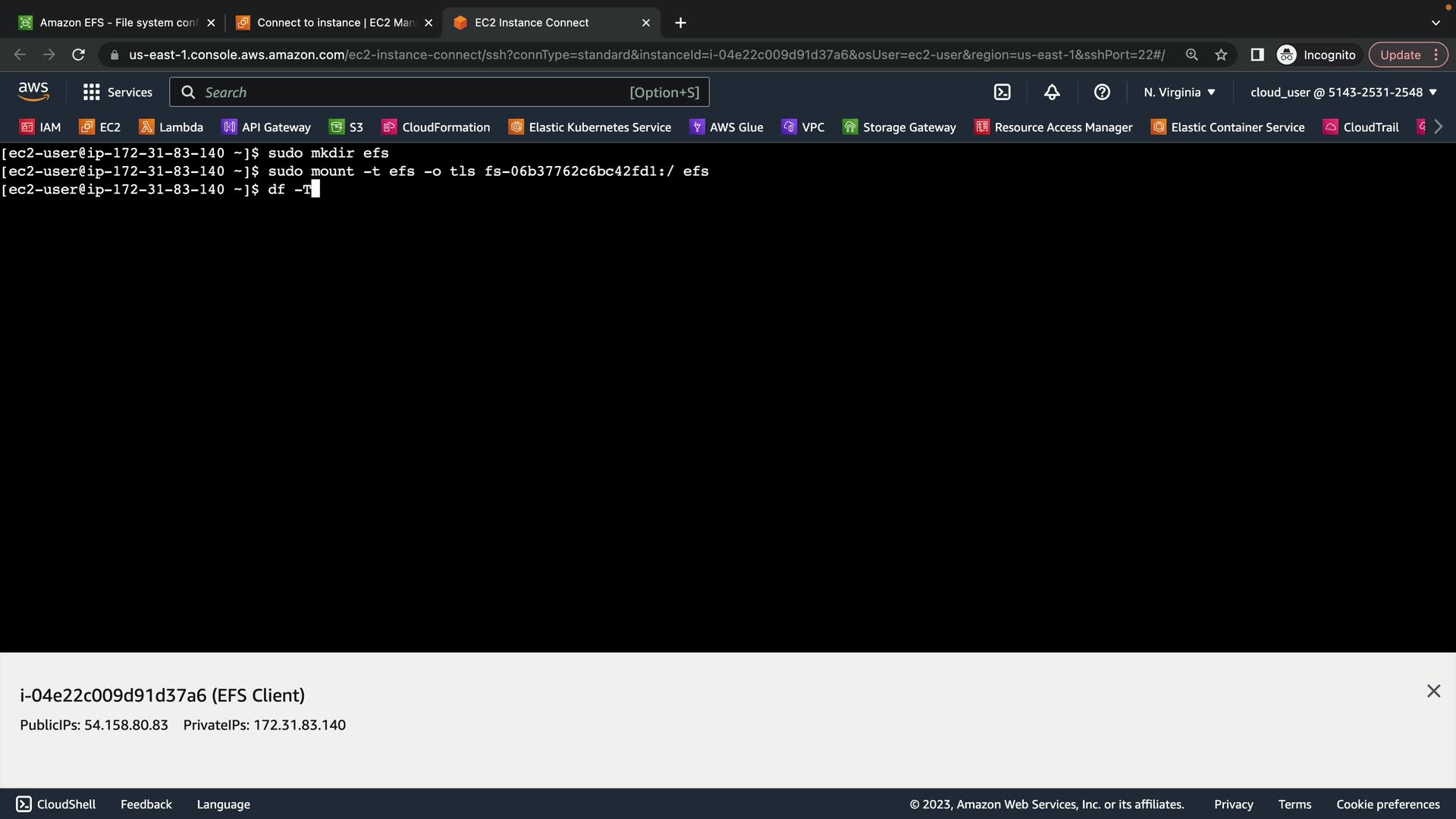Click the AWS console Search field
Screen dimensions: 1456x819
(439, 93)
